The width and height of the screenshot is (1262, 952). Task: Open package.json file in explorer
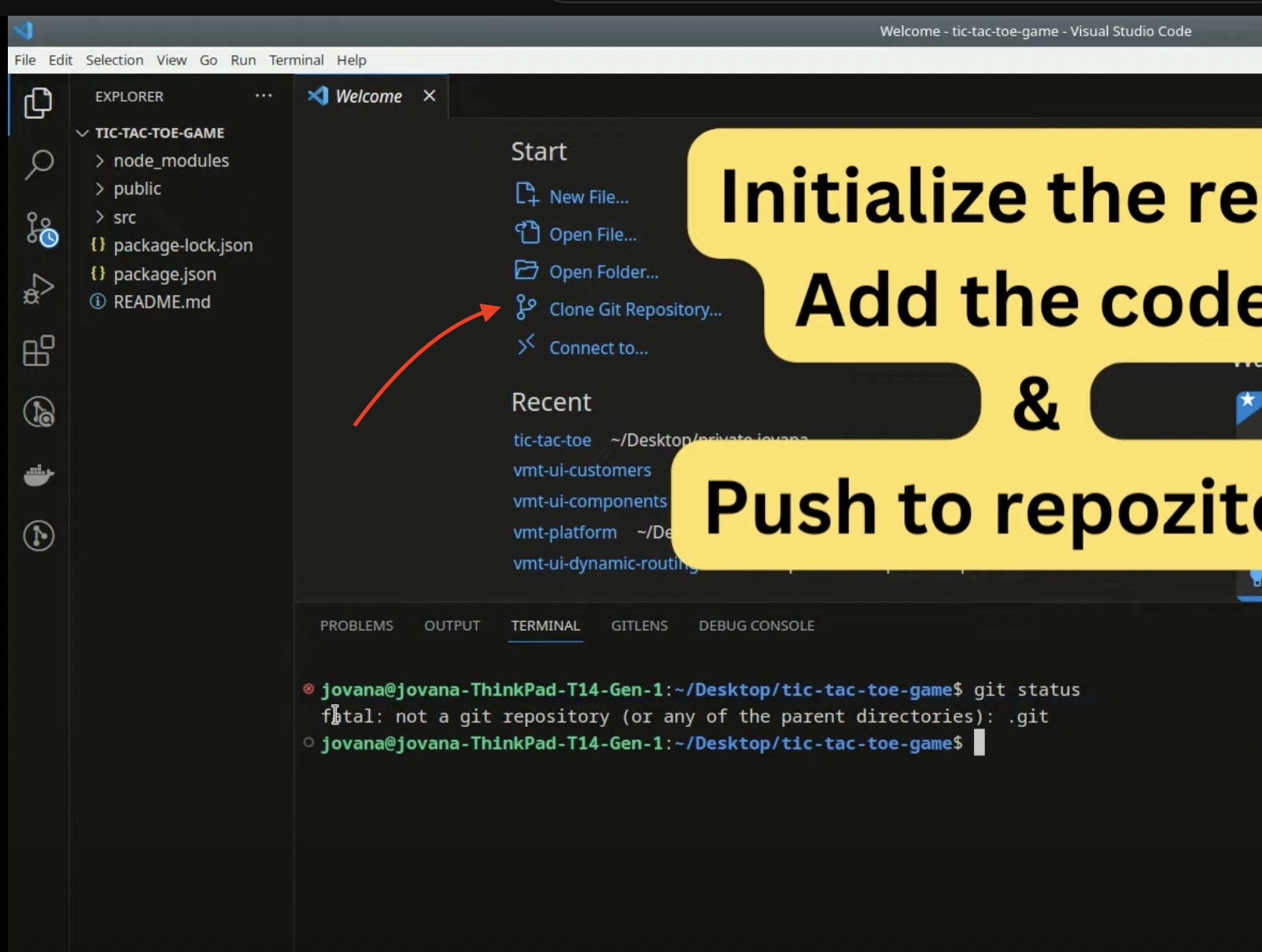coord(164,274)
